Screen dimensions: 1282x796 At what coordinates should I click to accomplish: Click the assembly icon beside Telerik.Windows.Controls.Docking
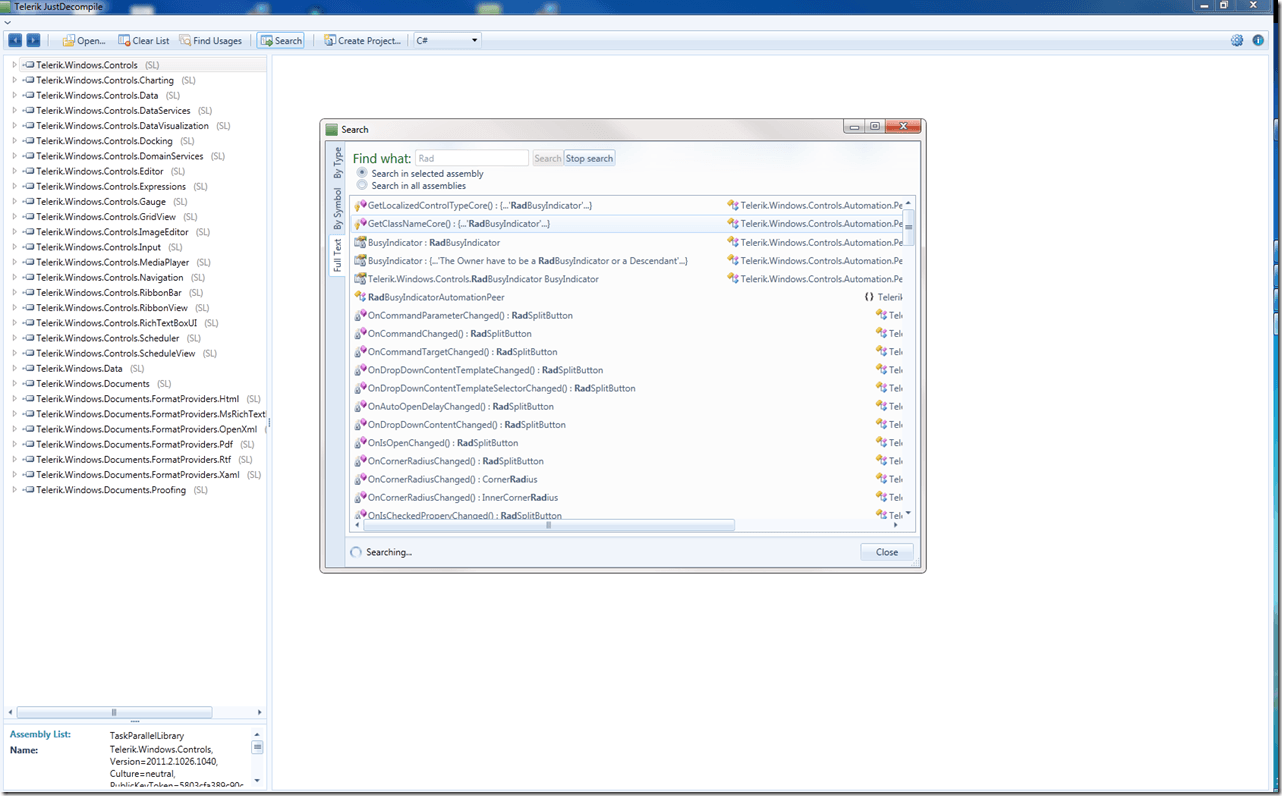click(28, 141)
